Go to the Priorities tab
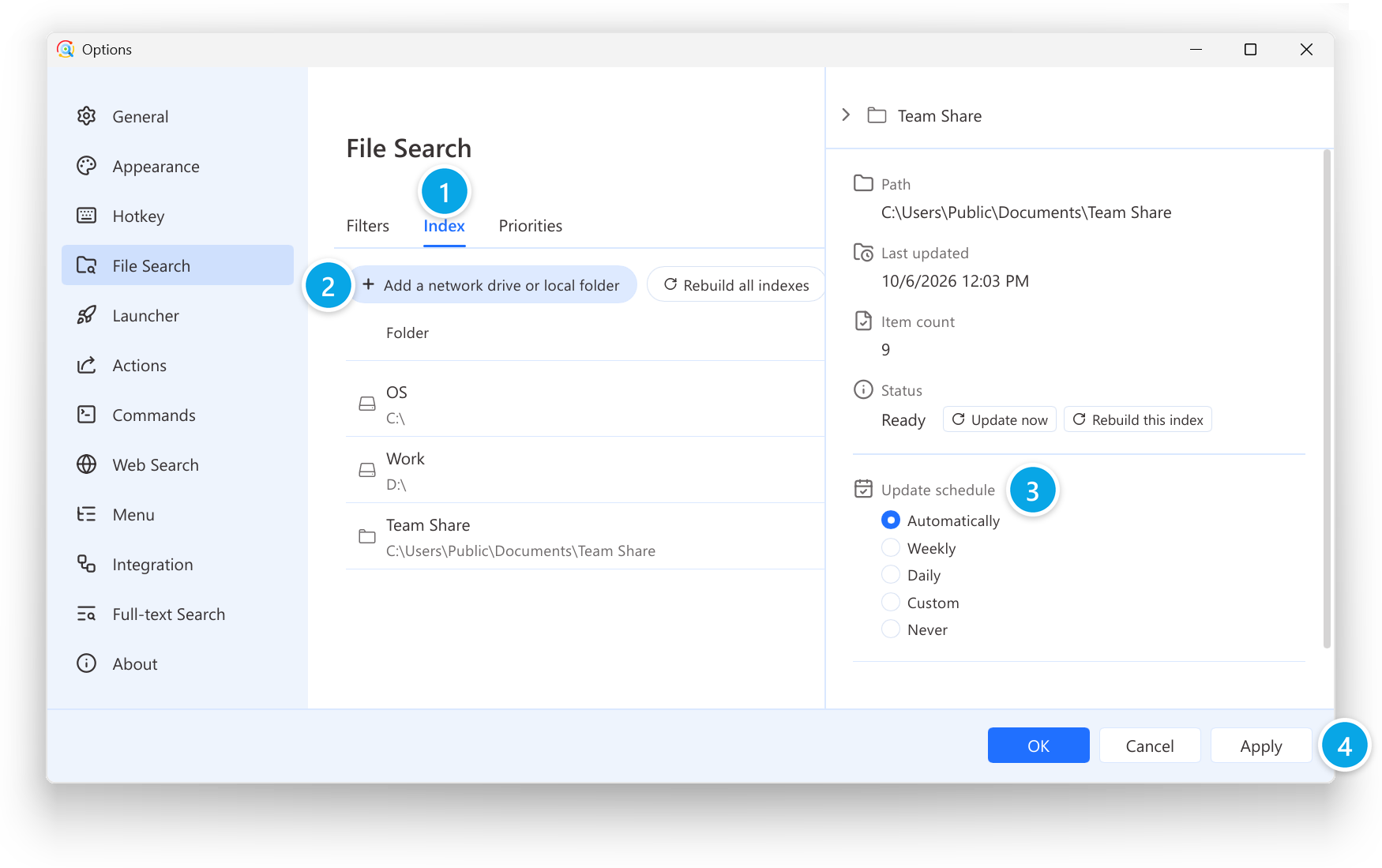 click(531, 226)
